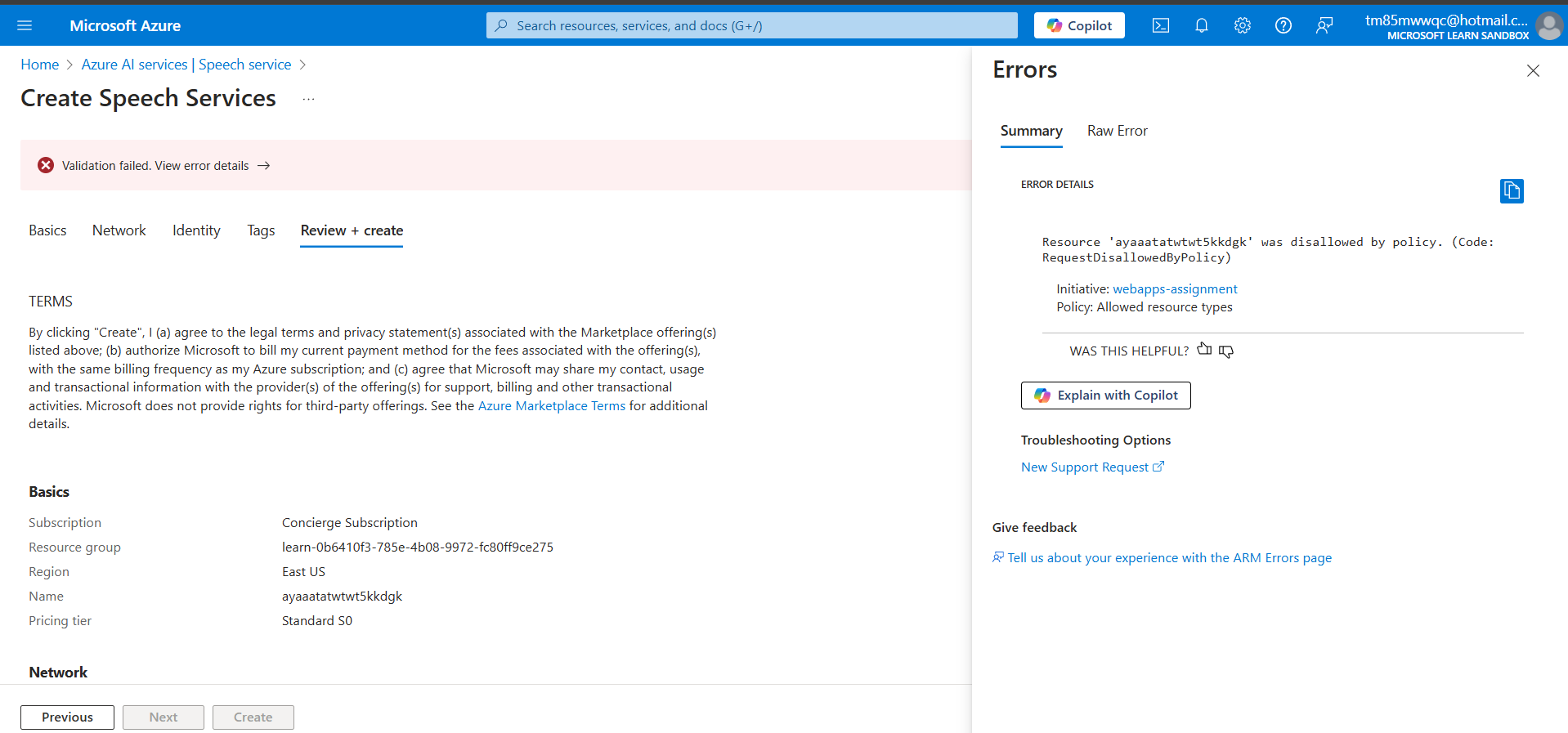Click the tm85mwwqc@hotmail account name
This screenshot has height=733, width=1568.
pyautogui.click(x=1446, y=20)
